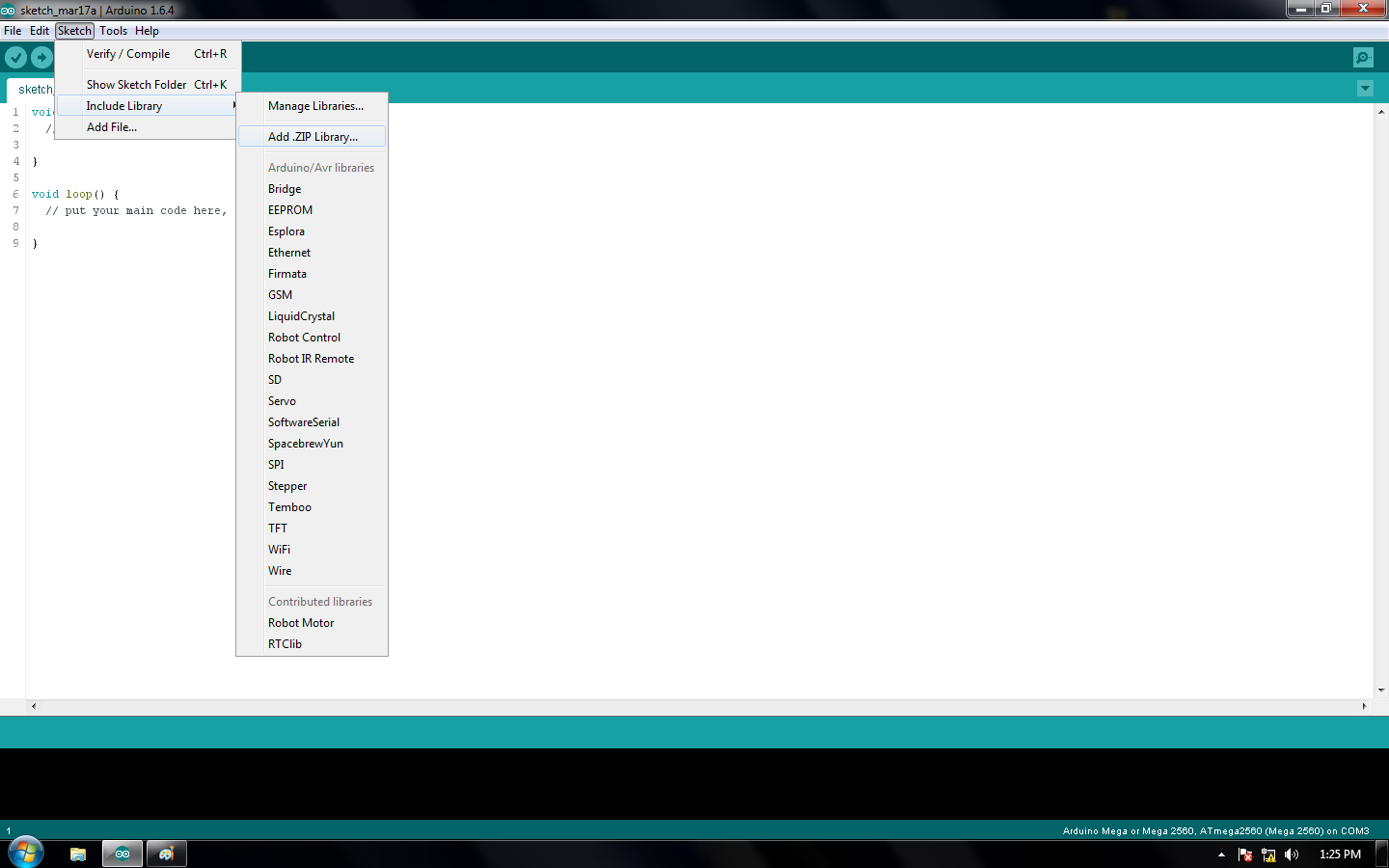Open the Serial Monitor magnifier icon
The image size is (1389, 868).
(x=1362, y=57)
